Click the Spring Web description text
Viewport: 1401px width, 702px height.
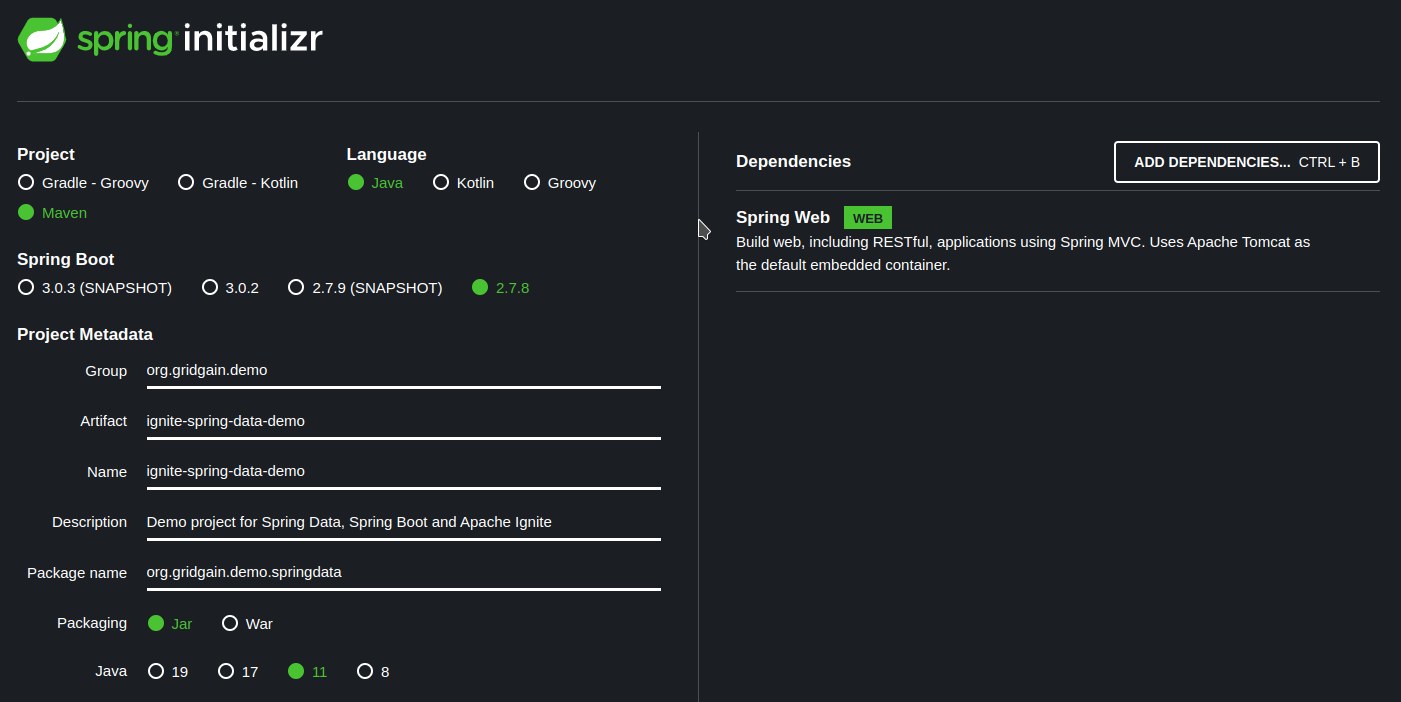coord(1023,254)
